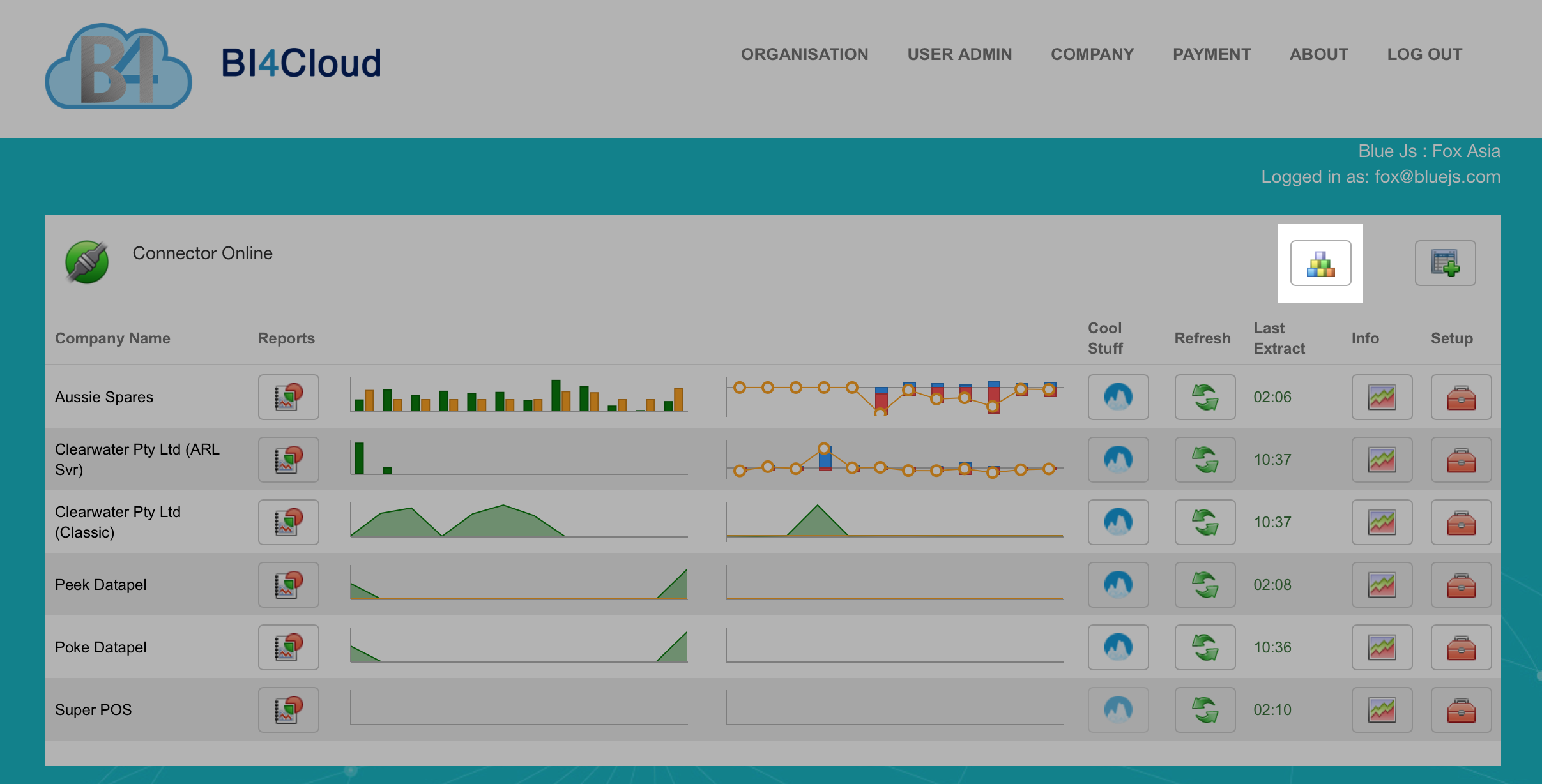Open Info chart for Peek Datapel
Viewport: 1542px width, 784px height.
pos(1382,585)
